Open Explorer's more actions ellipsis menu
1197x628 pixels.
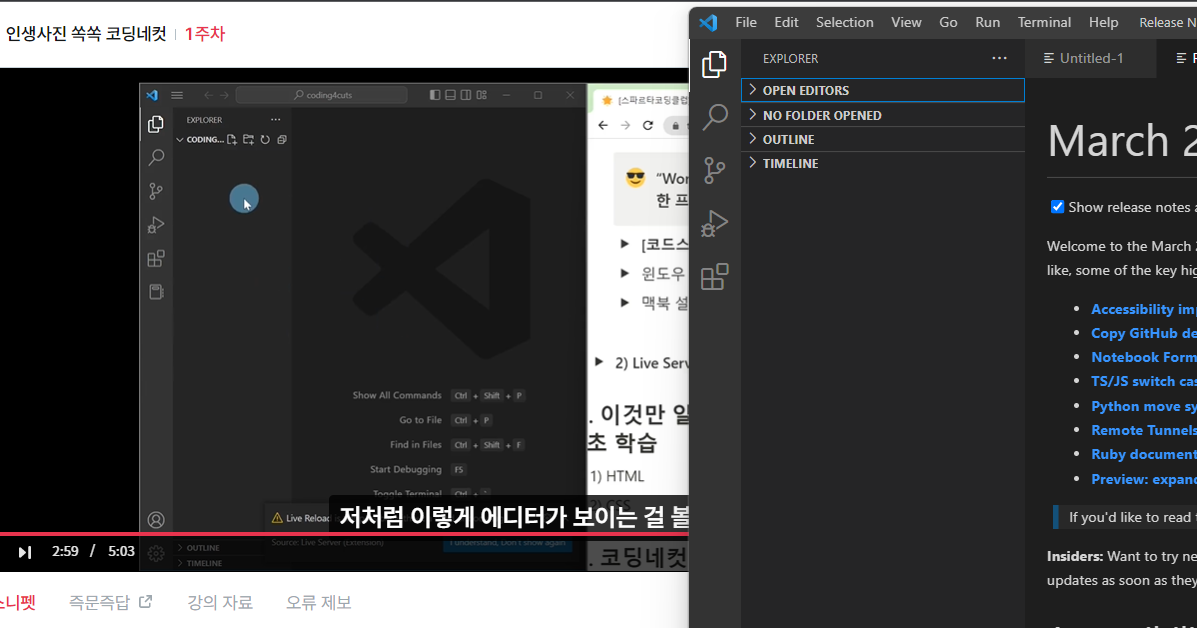pyautogui.click(x=999, y=58)
